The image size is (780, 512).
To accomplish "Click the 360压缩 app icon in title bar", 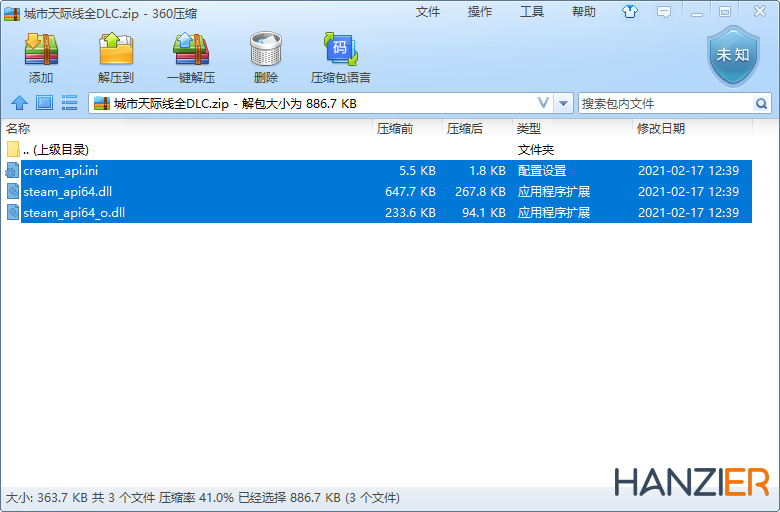I will pos(12,13).
